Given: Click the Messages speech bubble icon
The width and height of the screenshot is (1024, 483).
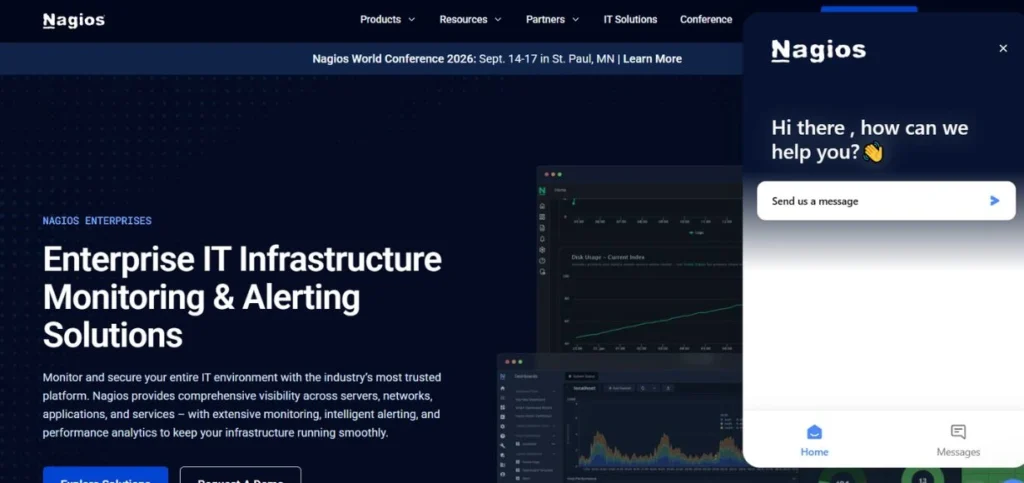Looking at the screenshot, I should [958, 432].
